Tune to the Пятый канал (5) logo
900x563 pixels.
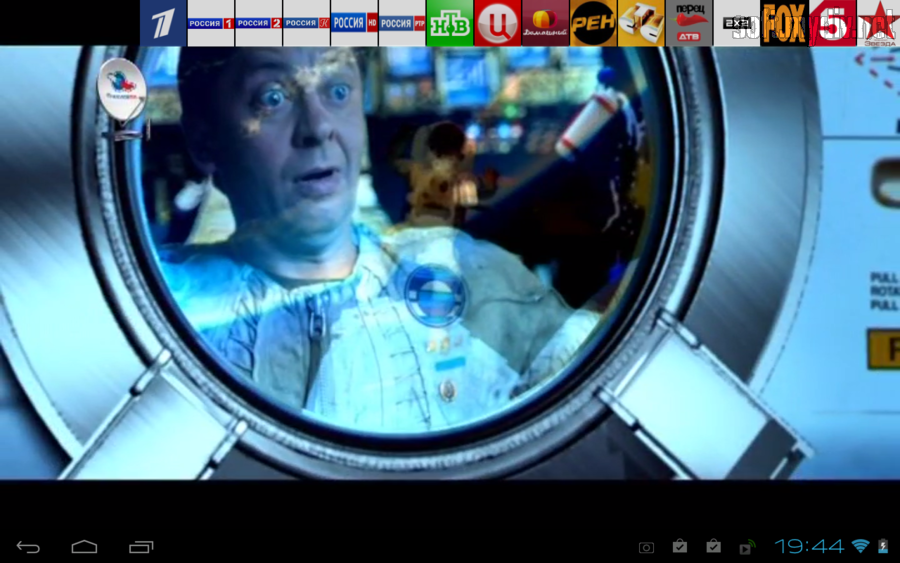(832, 23)
